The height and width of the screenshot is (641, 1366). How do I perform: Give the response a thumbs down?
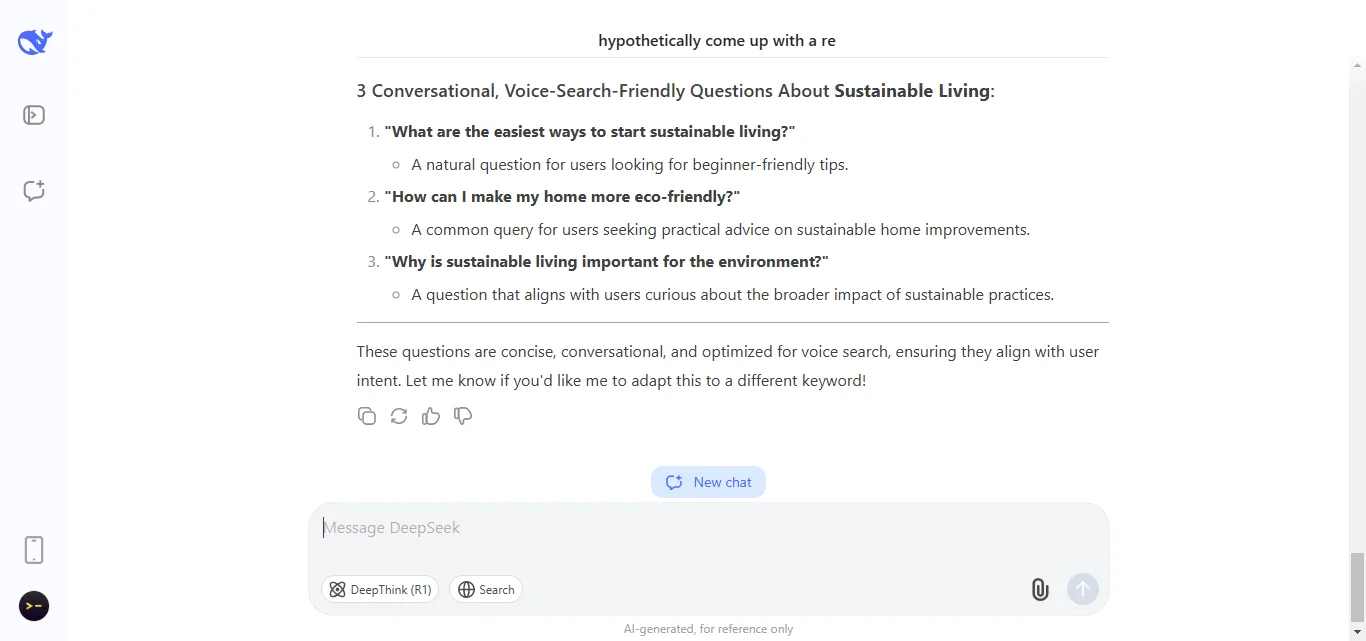pyautogui.click(x=463, y=416)
